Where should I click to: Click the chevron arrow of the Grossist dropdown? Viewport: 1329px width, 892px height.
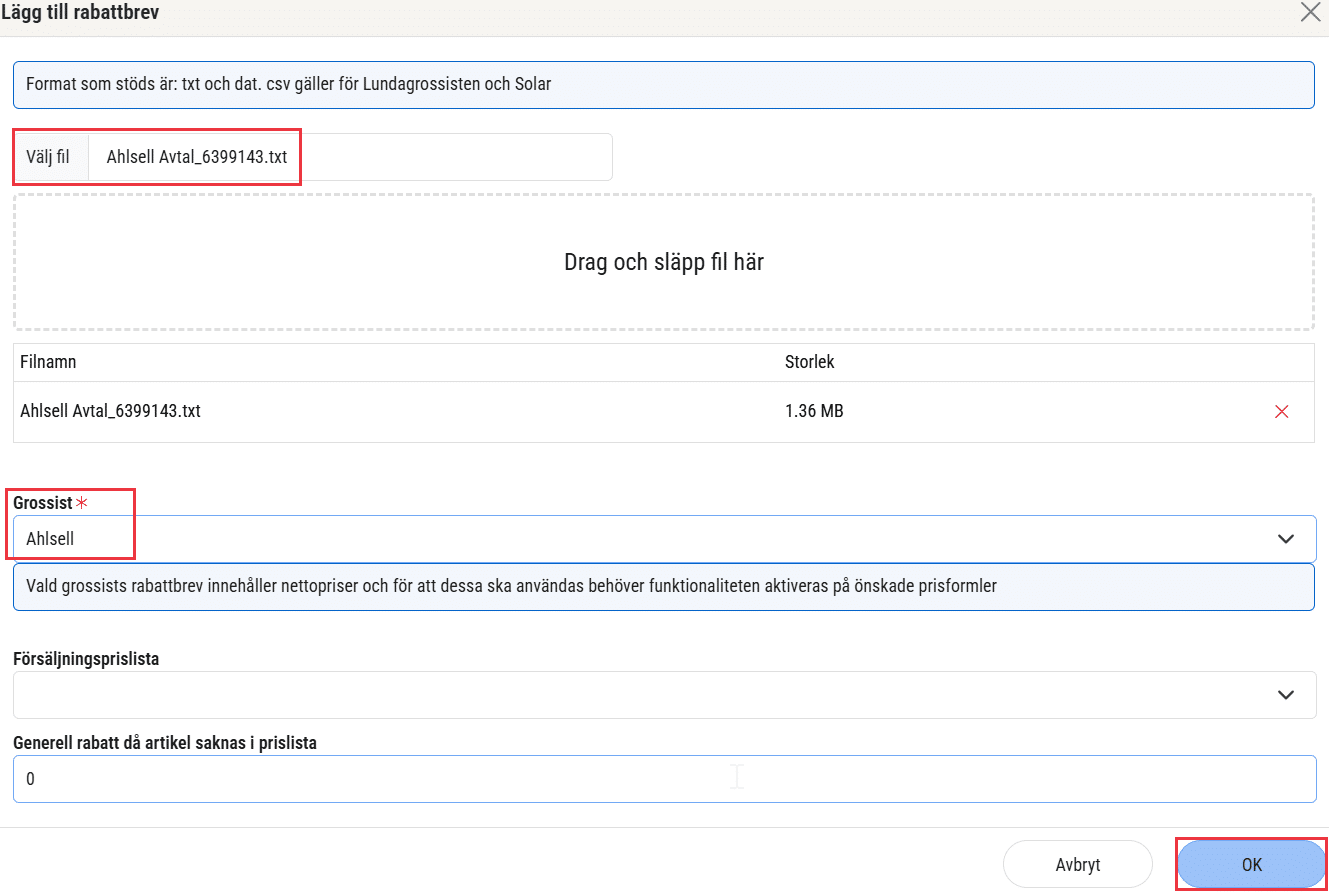1286,539
